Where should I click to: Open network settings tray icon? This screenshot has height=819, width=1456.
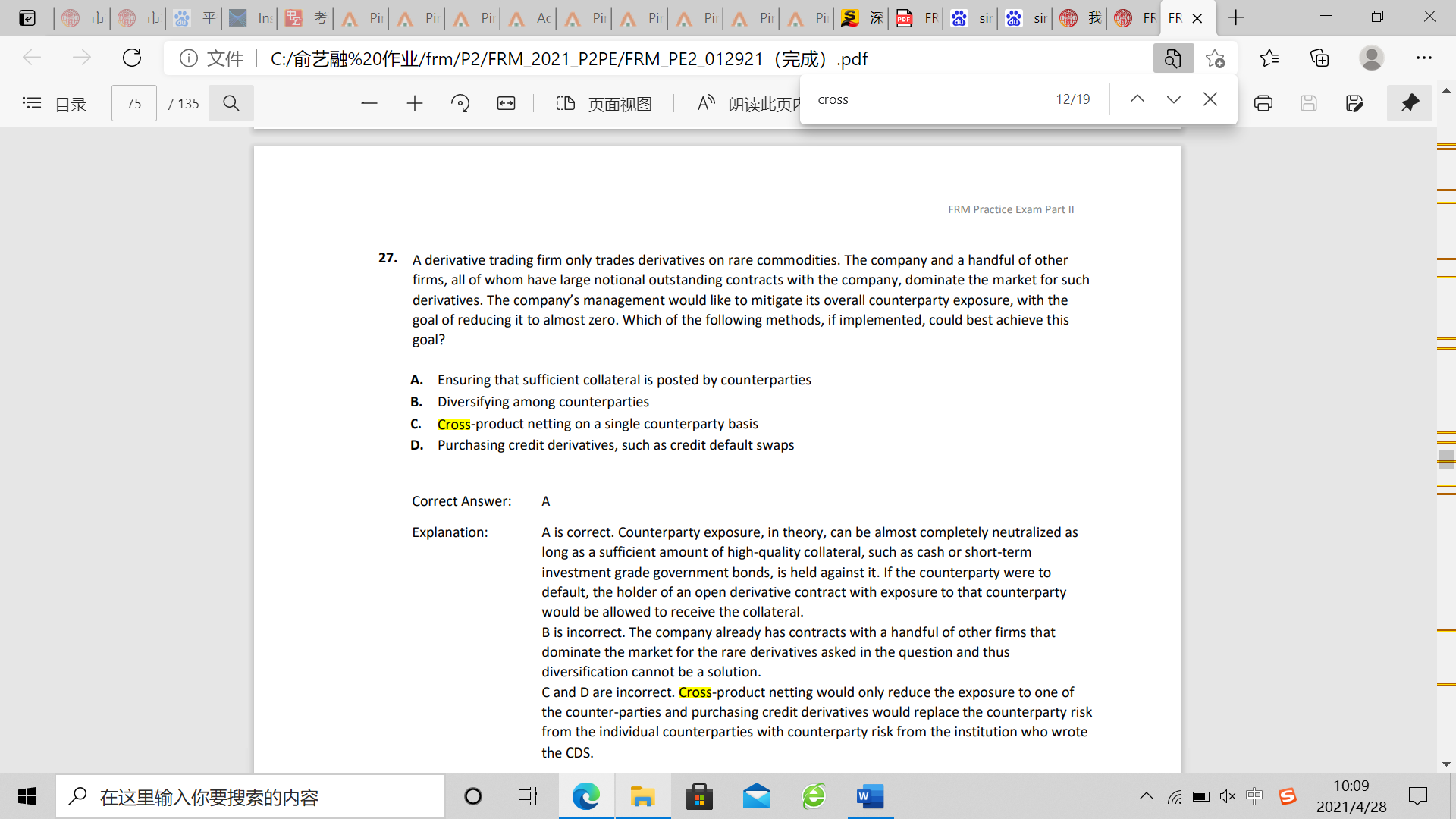[1175, 796]
